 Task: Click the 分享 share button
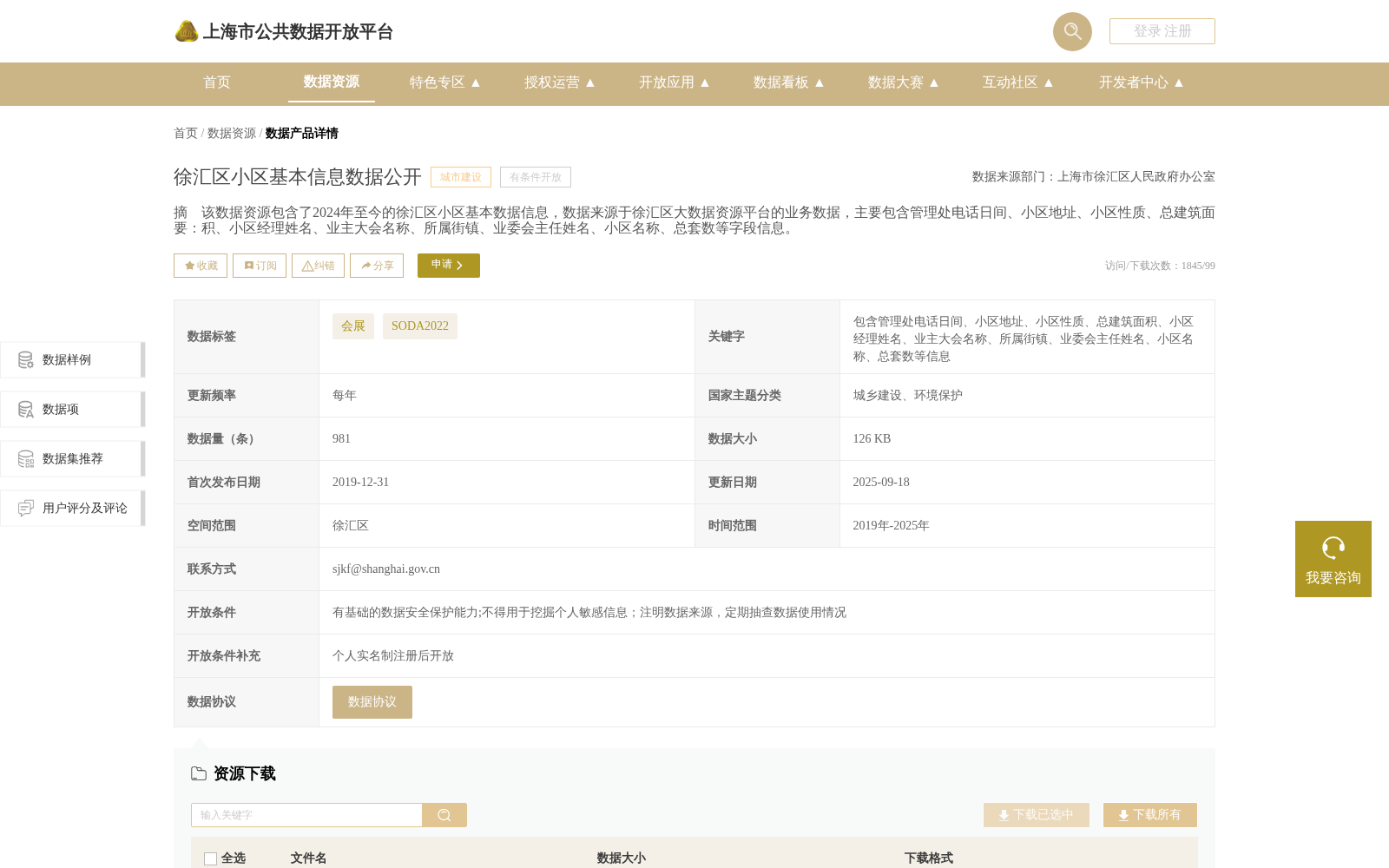click(377, 266)
